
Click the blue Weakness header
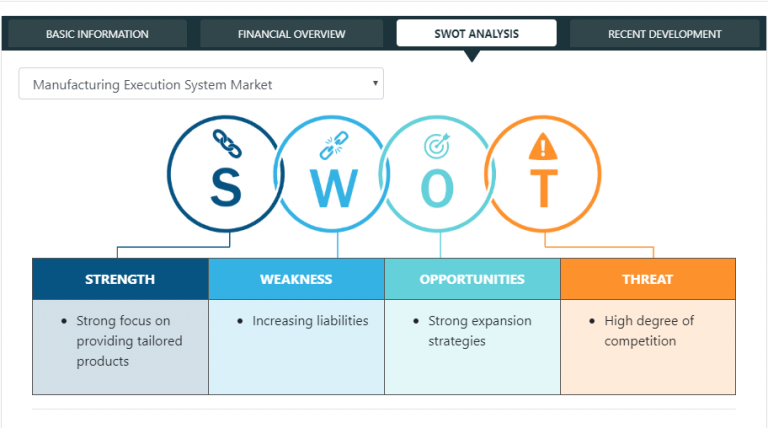click(296, 279)
